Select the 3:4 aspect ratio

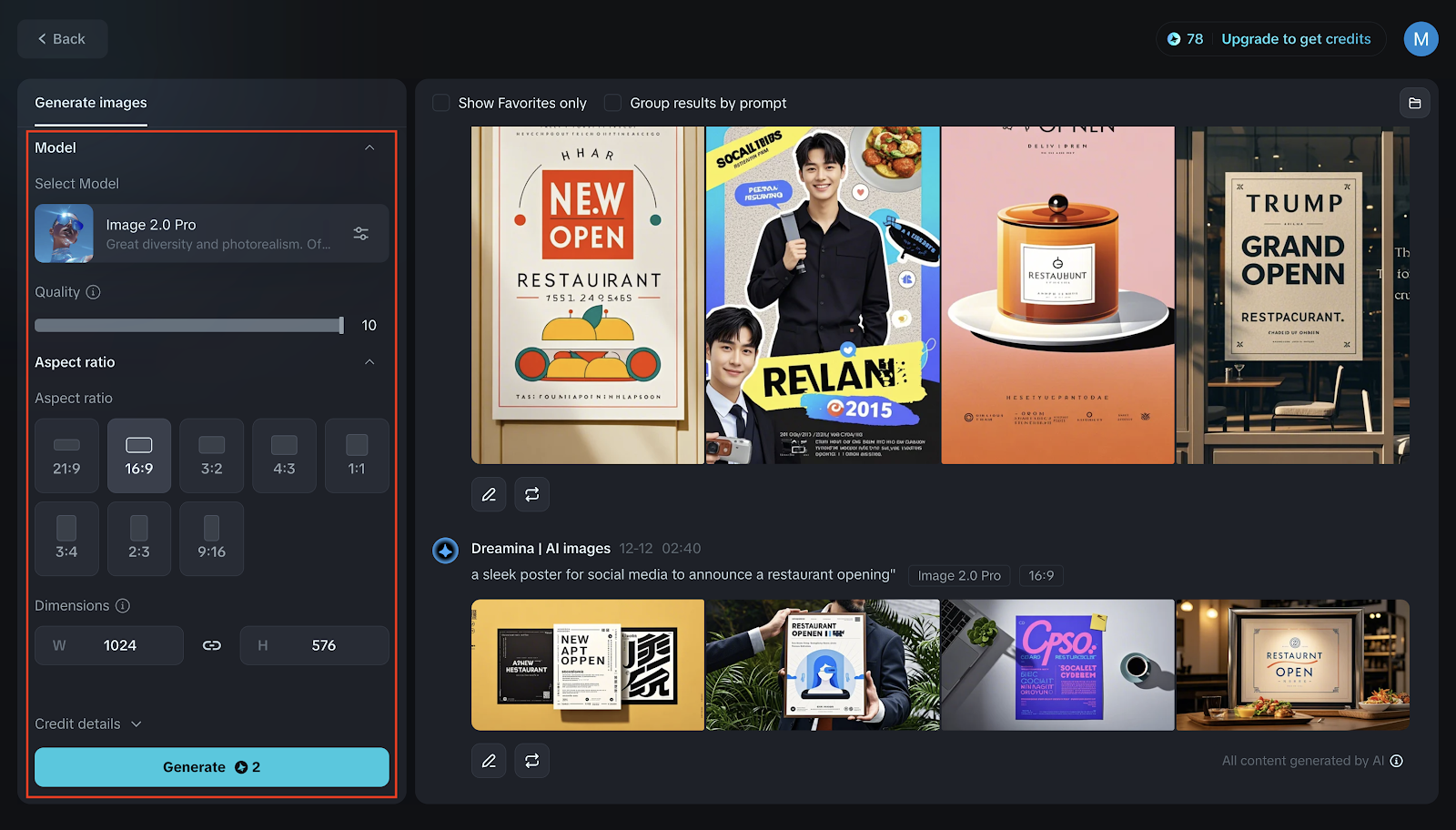click(x=66, y=539)
